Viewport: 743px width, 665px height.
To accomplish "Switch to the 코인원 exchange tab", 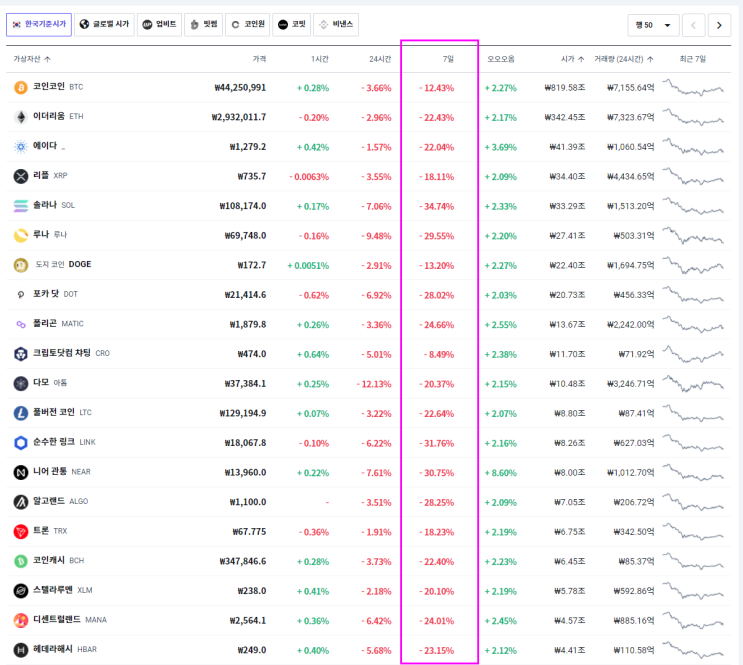I will (248, 25).
